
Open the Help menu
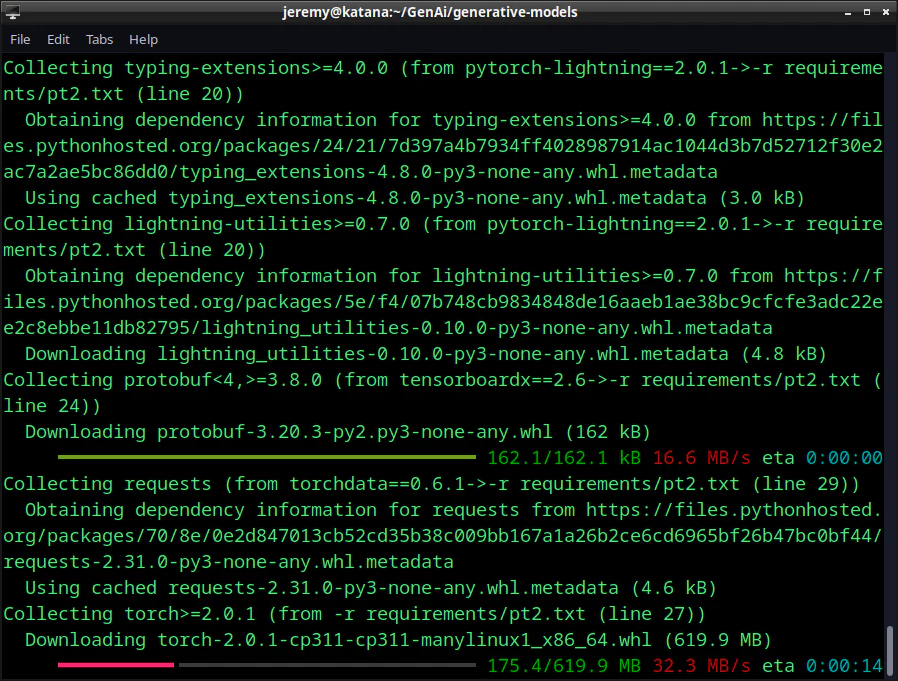[x=143, y=40]
